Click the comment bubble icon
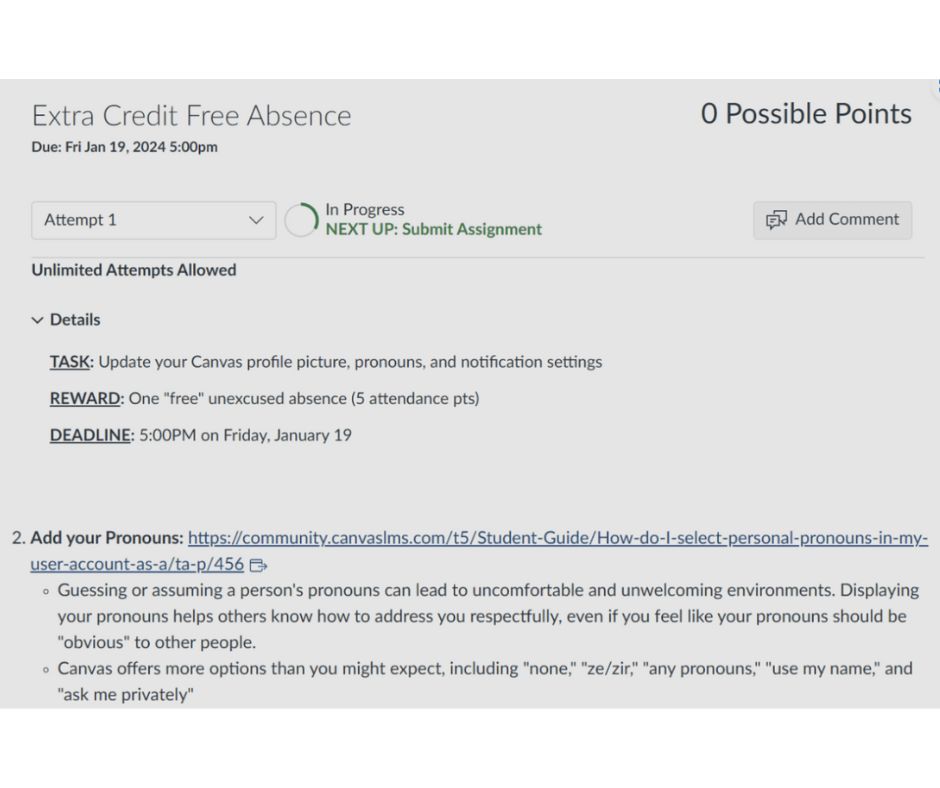The width and height of the screenshot is (940, 788). tap(776, 220)
